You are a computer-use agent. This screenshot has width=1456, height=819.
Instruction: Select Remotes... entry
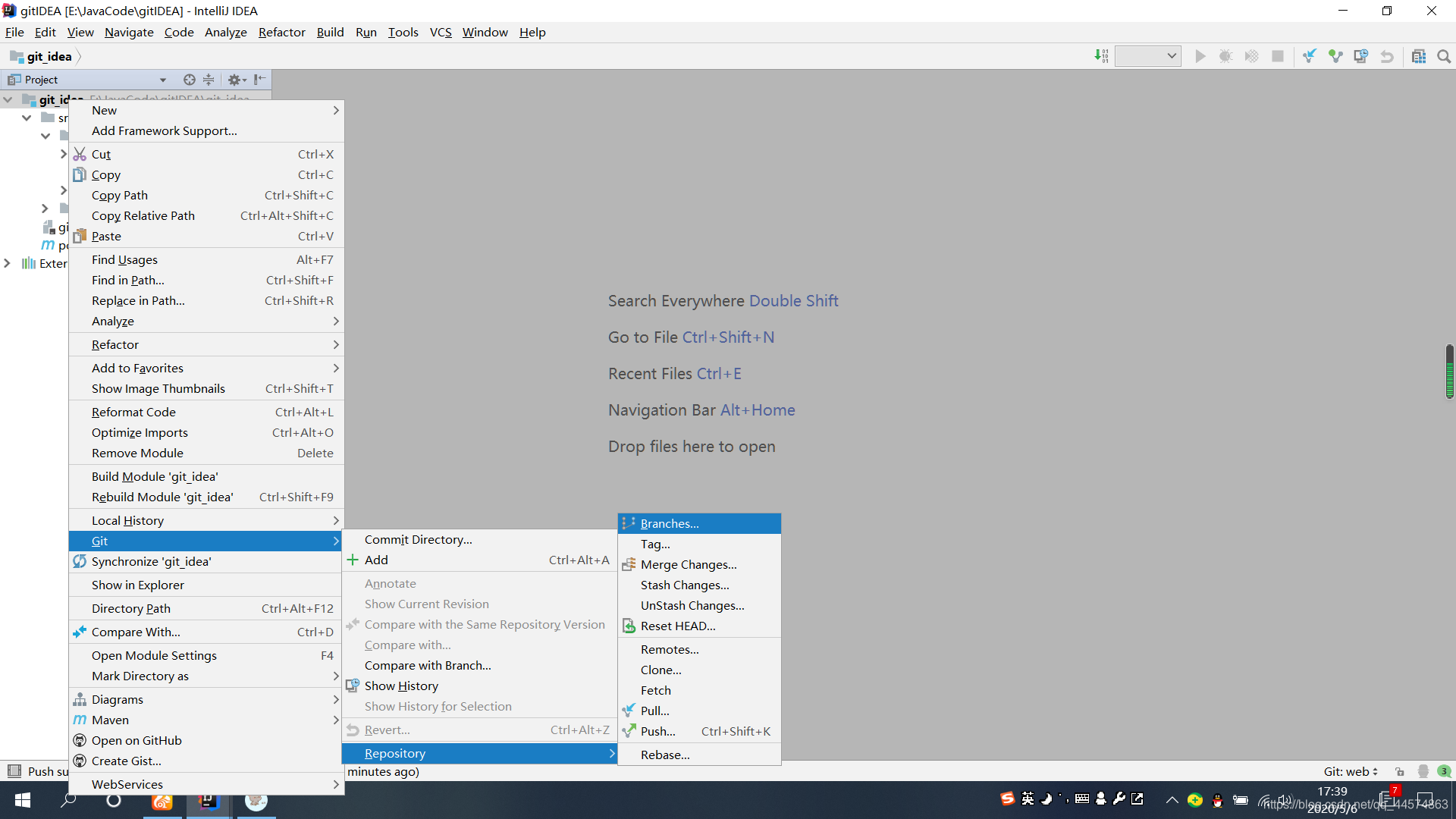coord(699,650)
